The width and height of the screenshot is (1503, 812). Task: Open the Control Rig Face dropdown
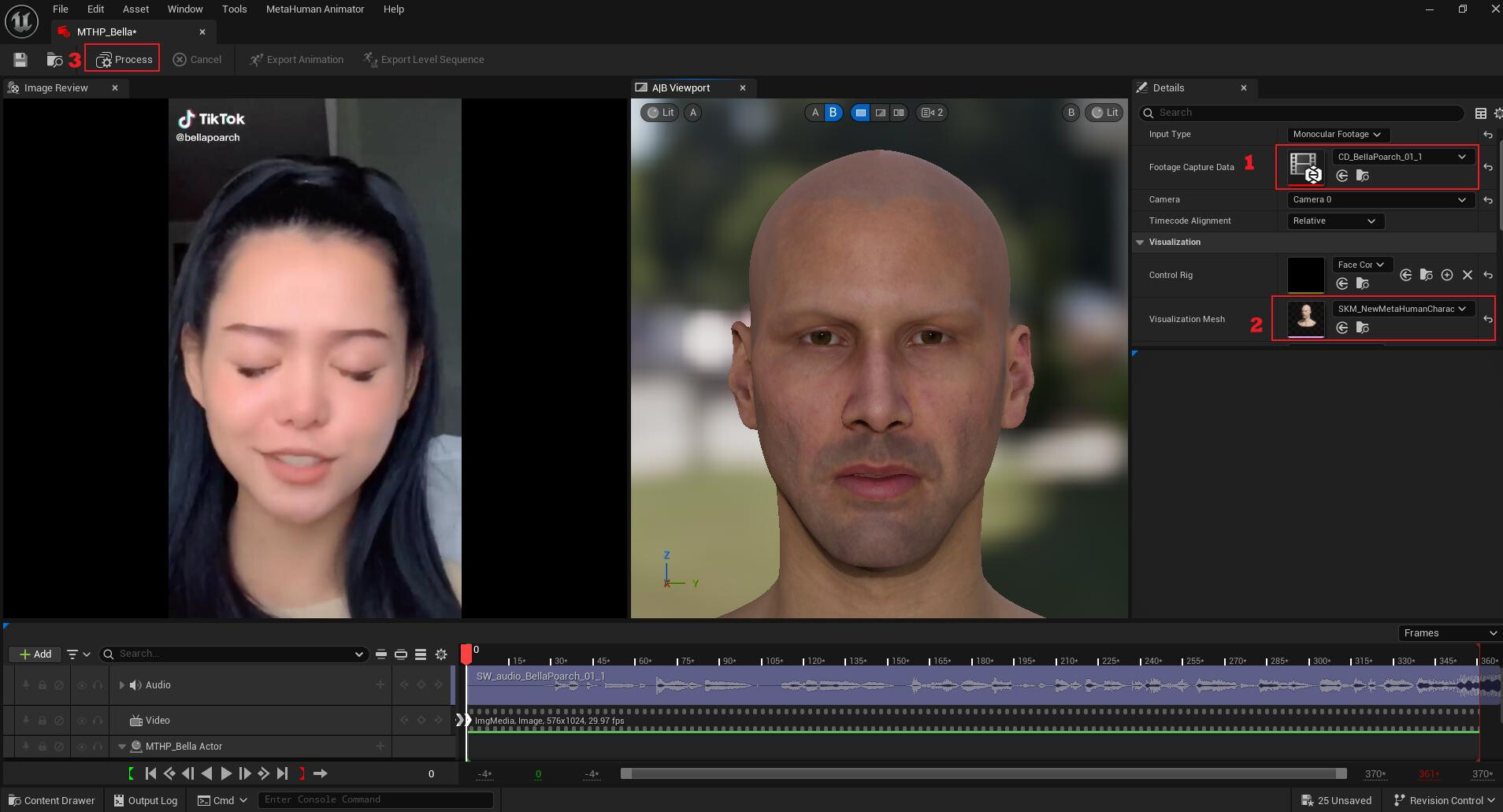[x=1361, y=265]
